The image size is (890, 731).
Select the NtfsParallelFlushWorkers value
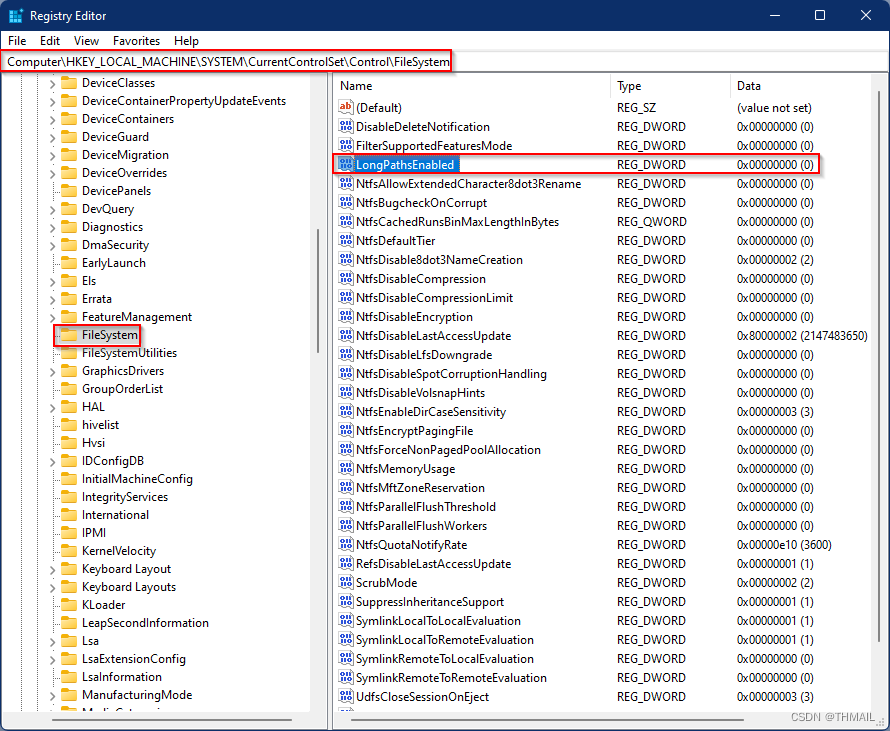[x=421, y=526]
